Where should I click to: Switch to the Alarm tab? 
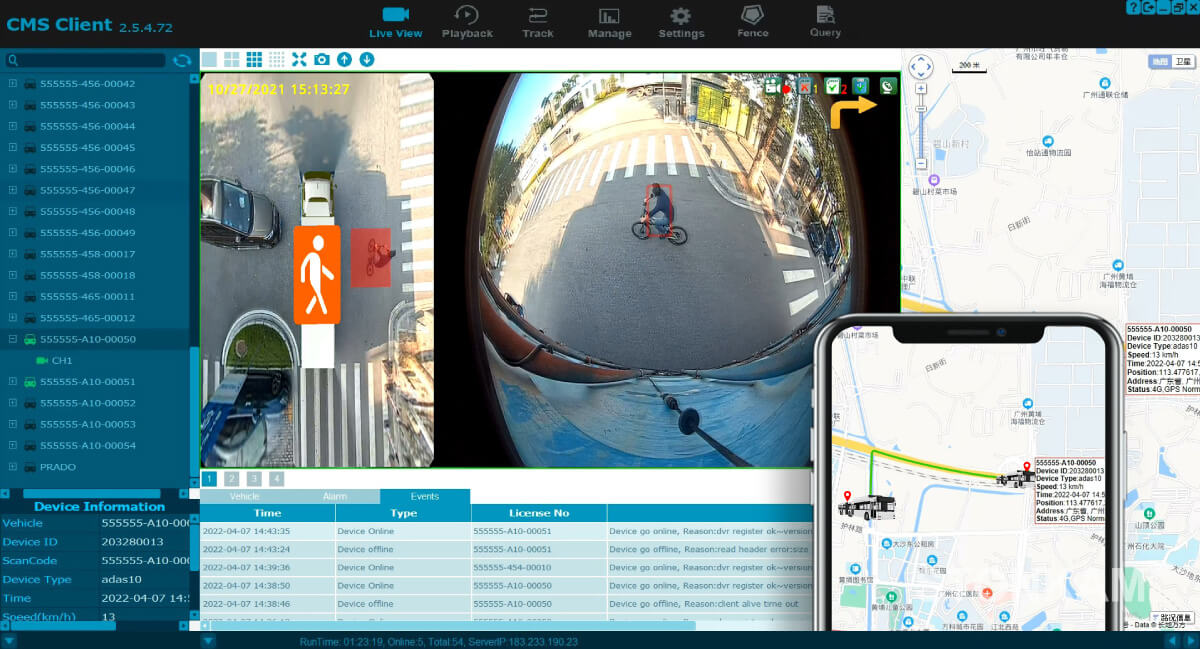coord(334,496)
